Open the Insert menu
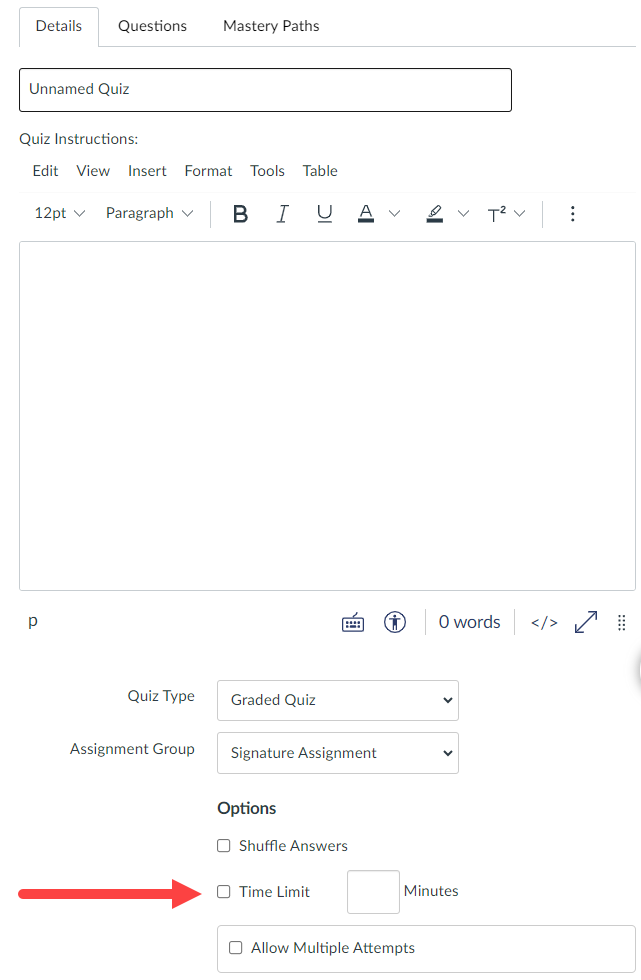Screen dimensions: 641x980 (x=147, y=171)
